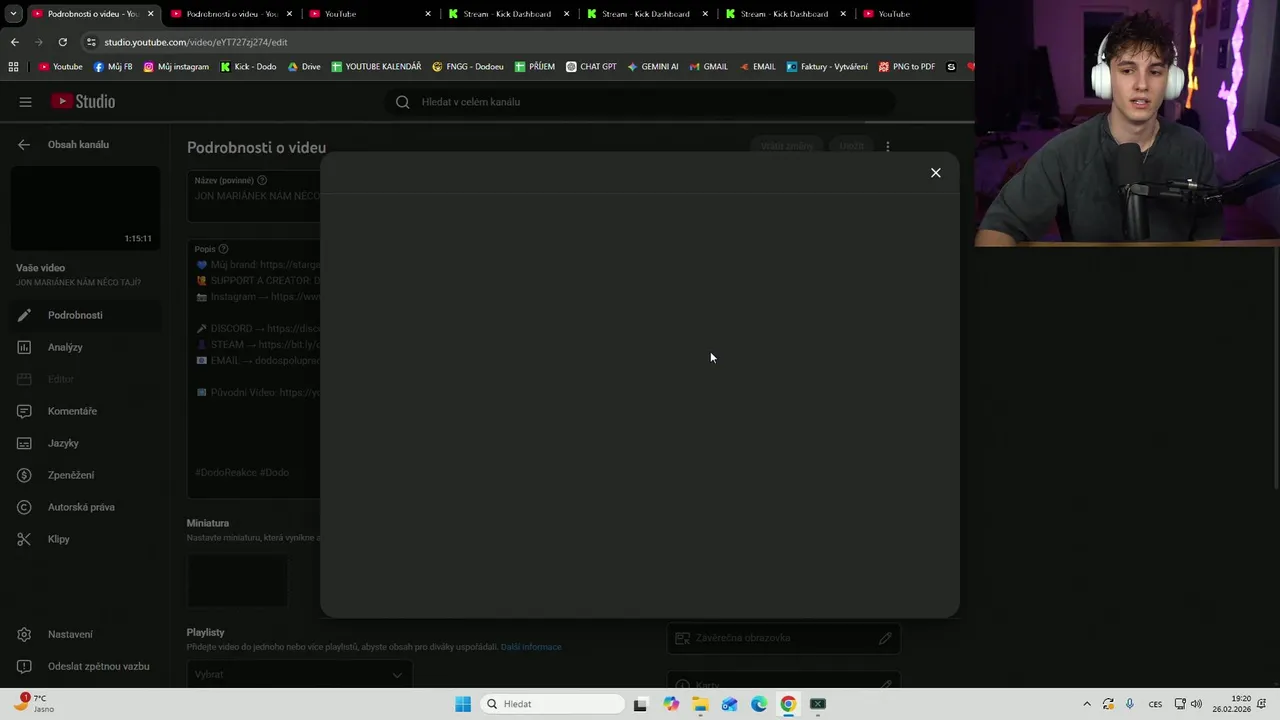
Task: Show hidden system tray icons
Action: (1087, 704)
